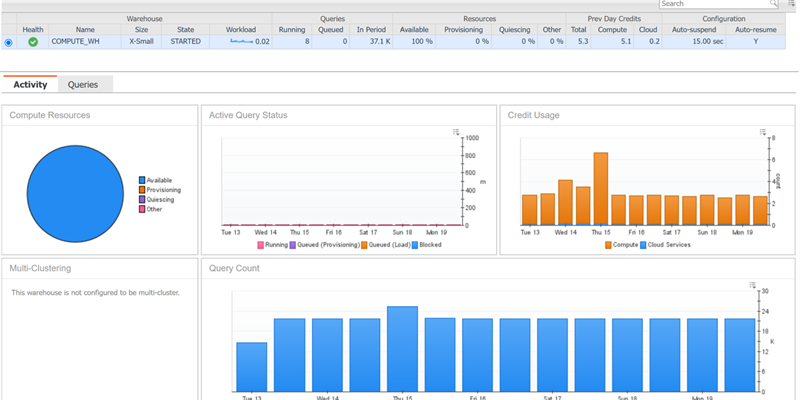Image resolution: width=800 pixels, height=400 pixels.
Task: Switch to the Activity tab
Action: (30, 85)
